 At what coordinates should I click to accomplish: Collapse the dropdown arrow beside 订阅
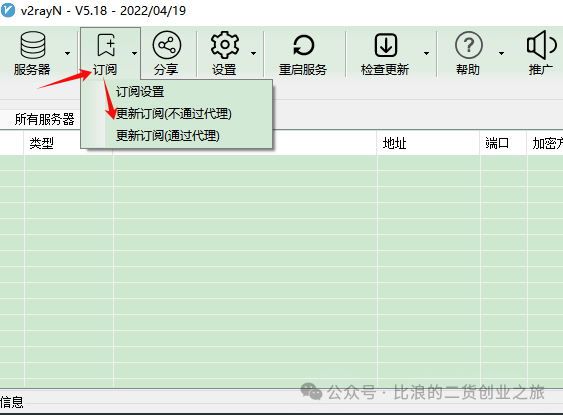coord(134,53)
